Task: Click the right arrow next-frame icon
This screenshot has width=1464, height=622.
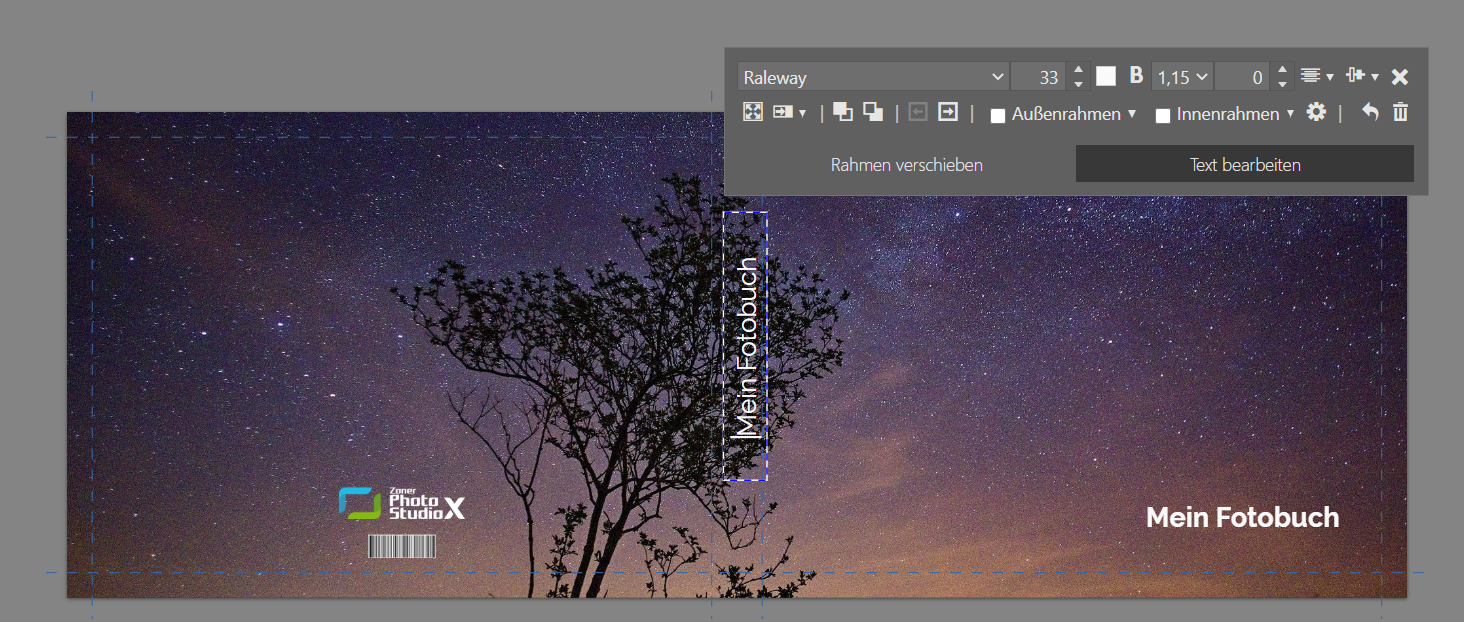Action: coord(948,112)
